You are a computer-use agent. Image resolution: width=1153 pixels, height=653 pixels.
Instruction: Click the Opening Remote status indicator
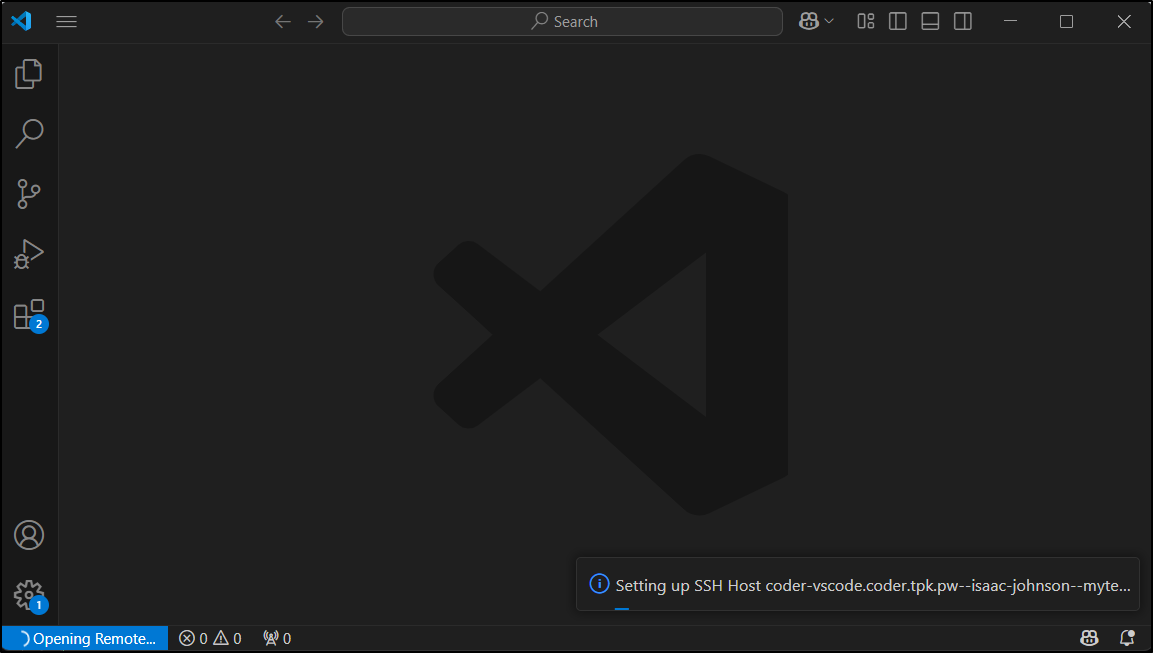[x=85, y=638]
